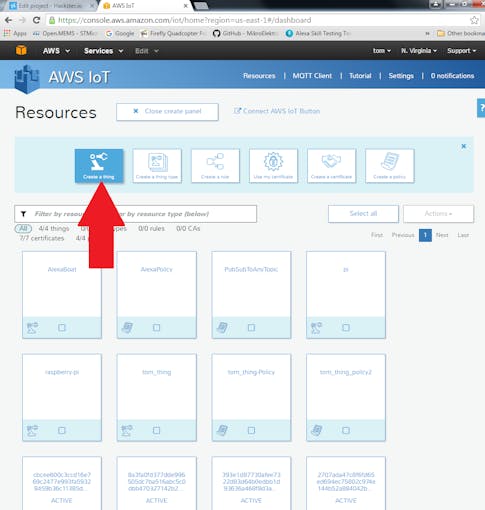Open the Settings navigation item

click(x=401, y=76)
